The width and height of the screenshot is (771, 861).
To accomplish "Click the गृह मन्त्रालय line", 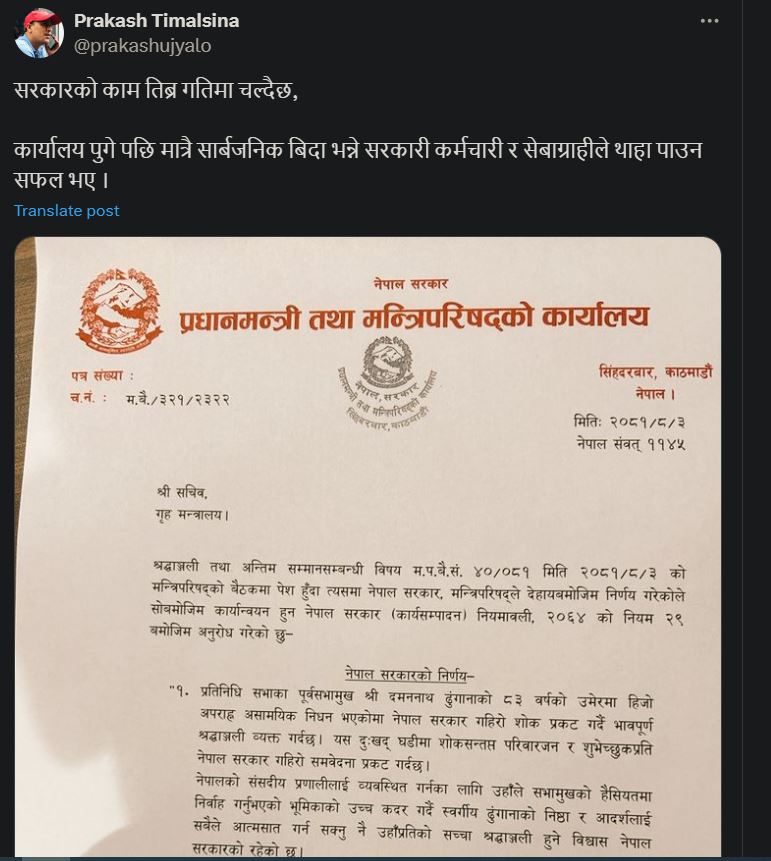I will click(192, 515).
